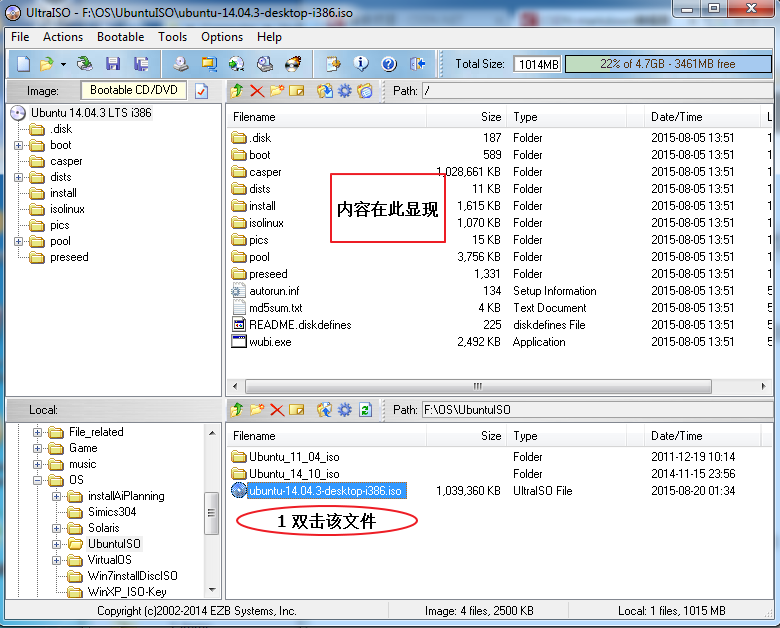780x628 pixels.
Task: Click the Rename icon in image pane toolbar
Action: coord(297,91)
